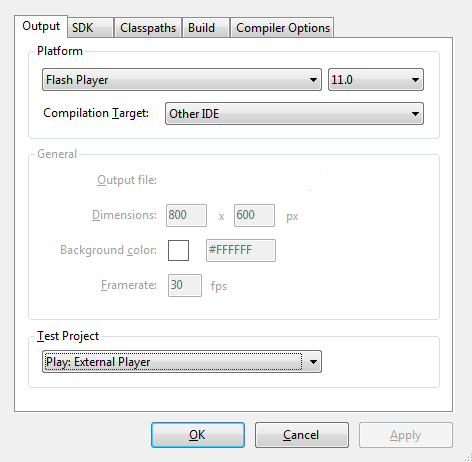Click the Framerate label

point(129,285)
